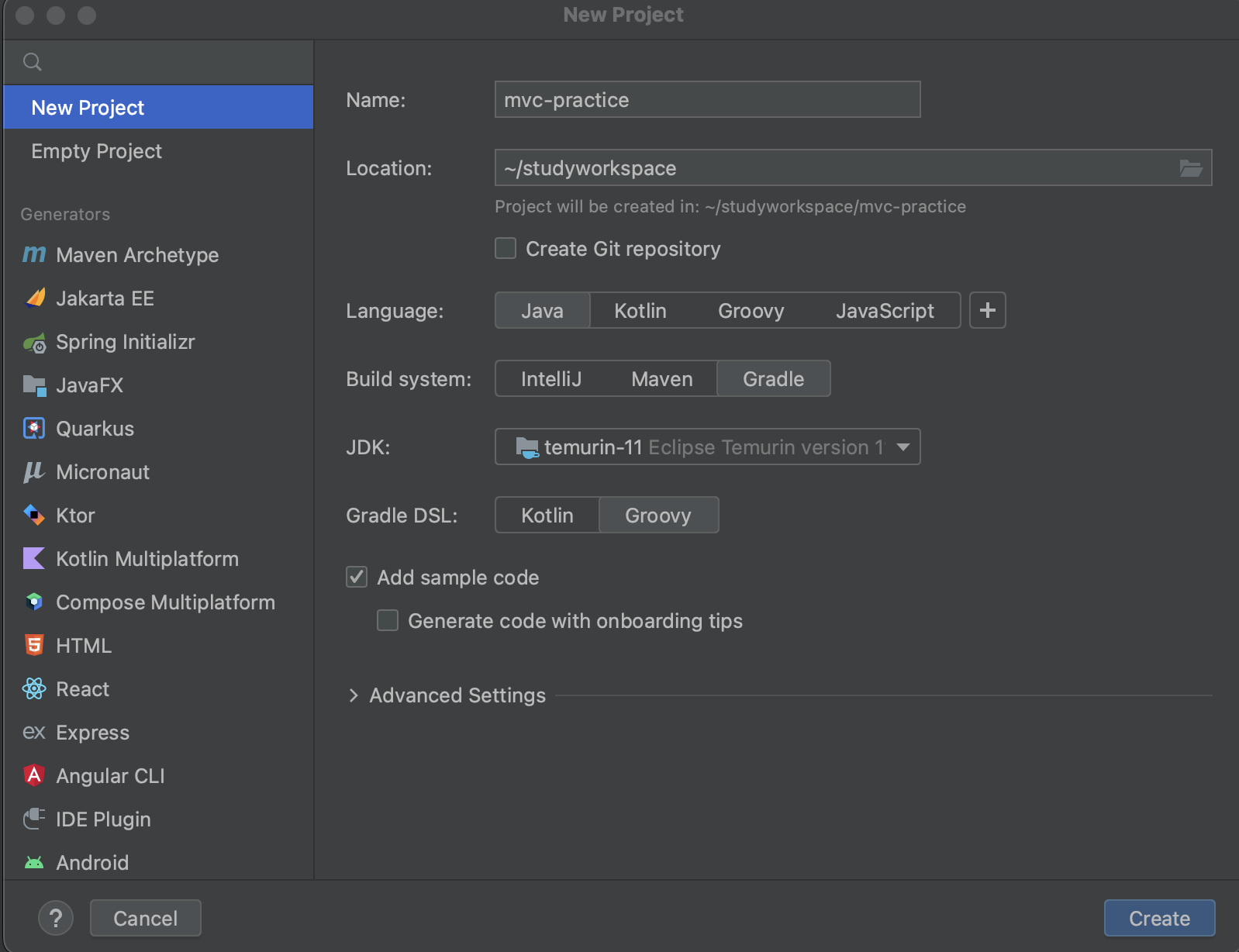Click the Create button
Screen dimensions: 1239x952
click(x=1159, y=918)
